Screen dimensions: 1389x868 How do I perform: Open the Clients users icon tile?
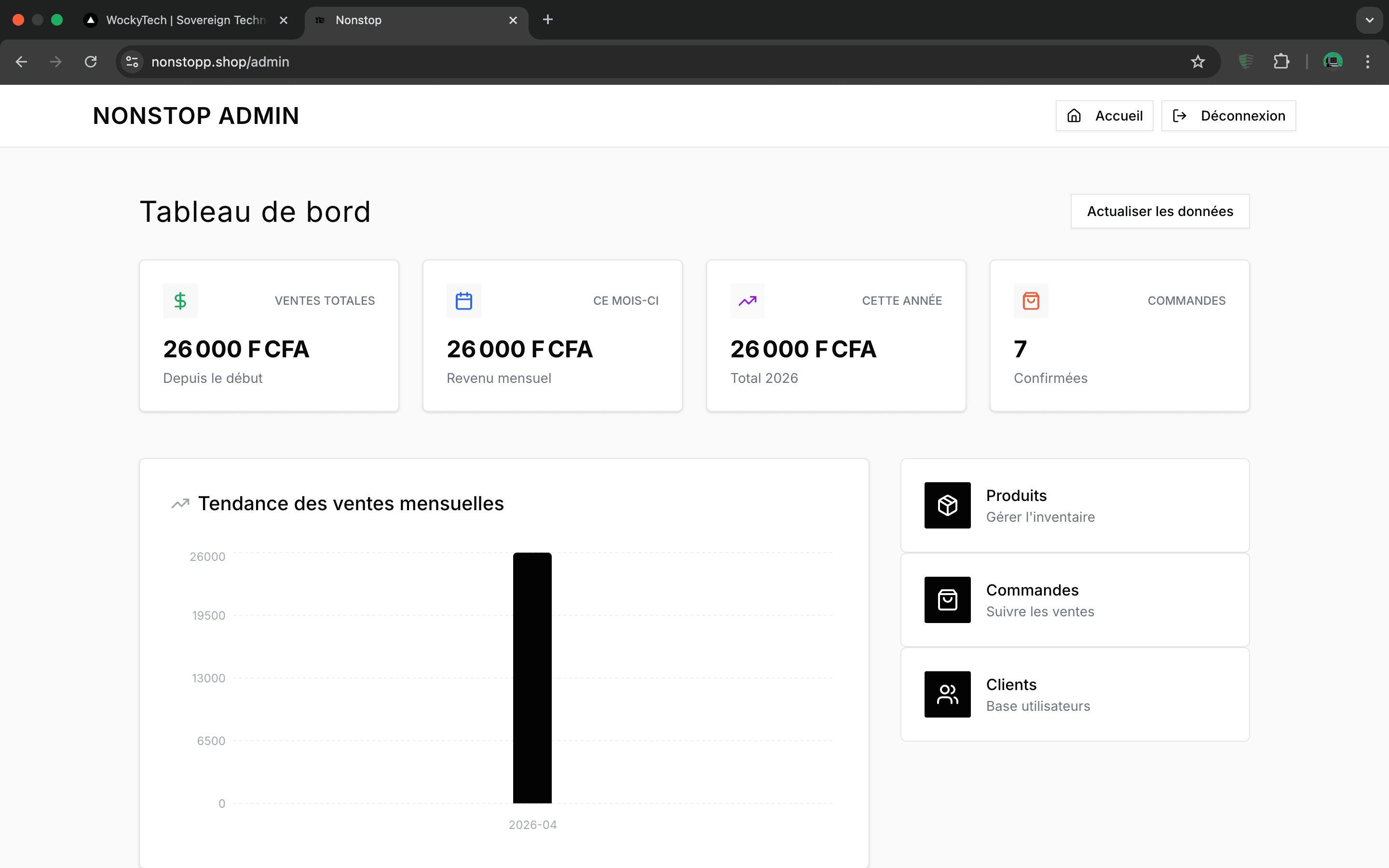tap(948, 694)
